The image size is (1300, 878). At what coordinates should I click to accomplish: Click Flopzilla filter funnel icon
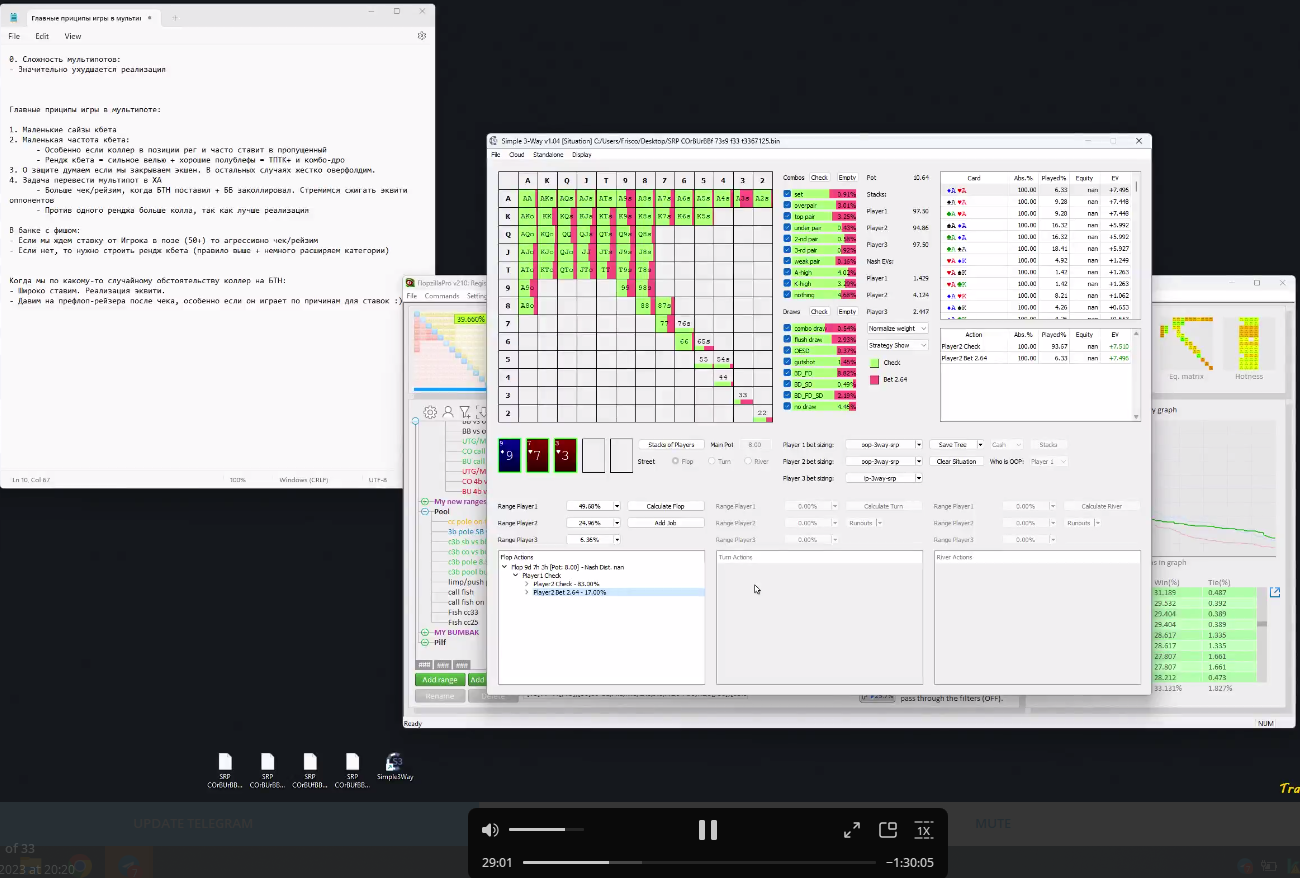(465, 412)
